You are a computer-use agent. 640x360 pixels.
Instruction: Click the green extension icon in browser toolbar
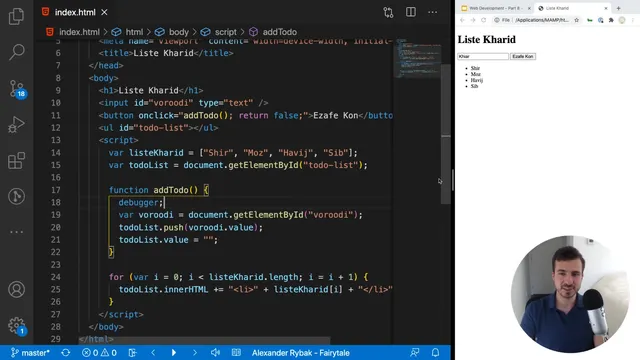coord(590,20)
